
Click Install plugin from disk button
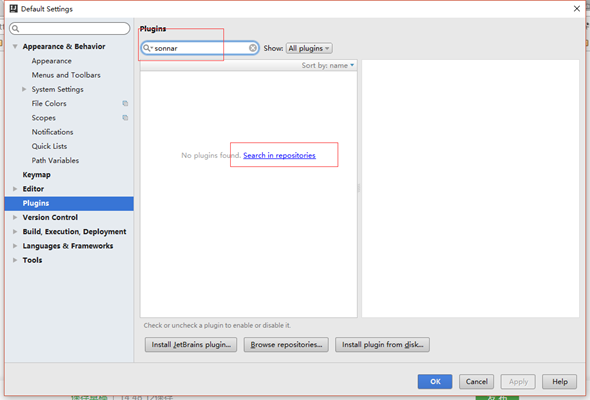[x=382, y=345]
